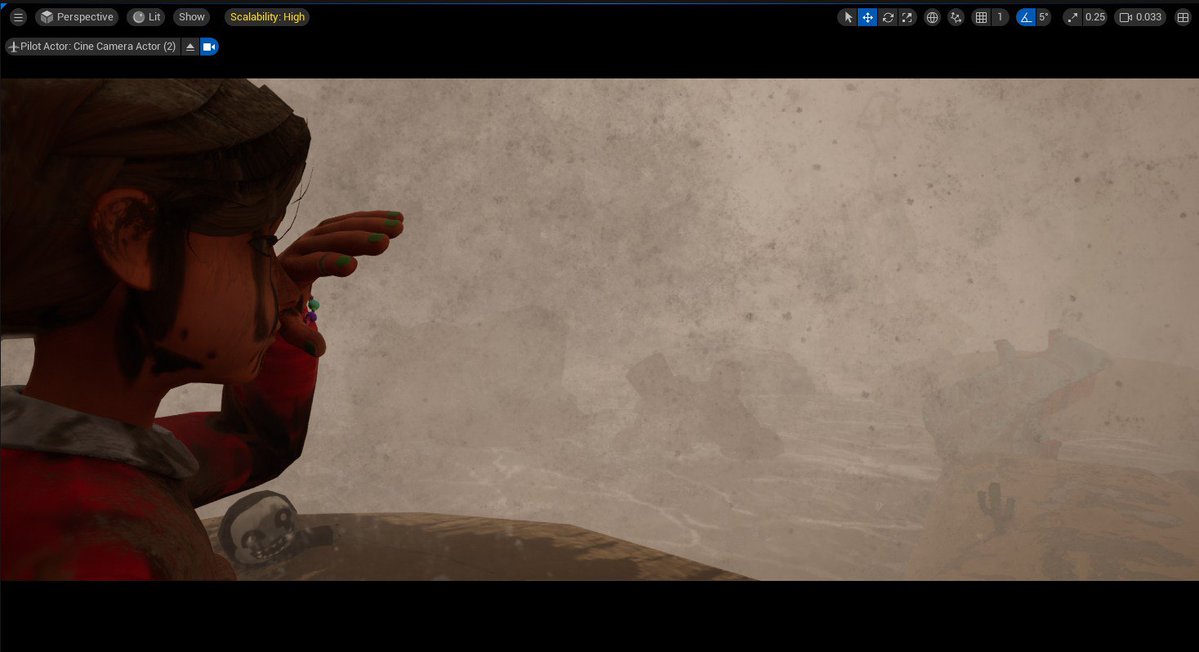The image size is (1199, 652).
Task: Open the rotation snap 5° dropdown
Action: pos(1045,17)
